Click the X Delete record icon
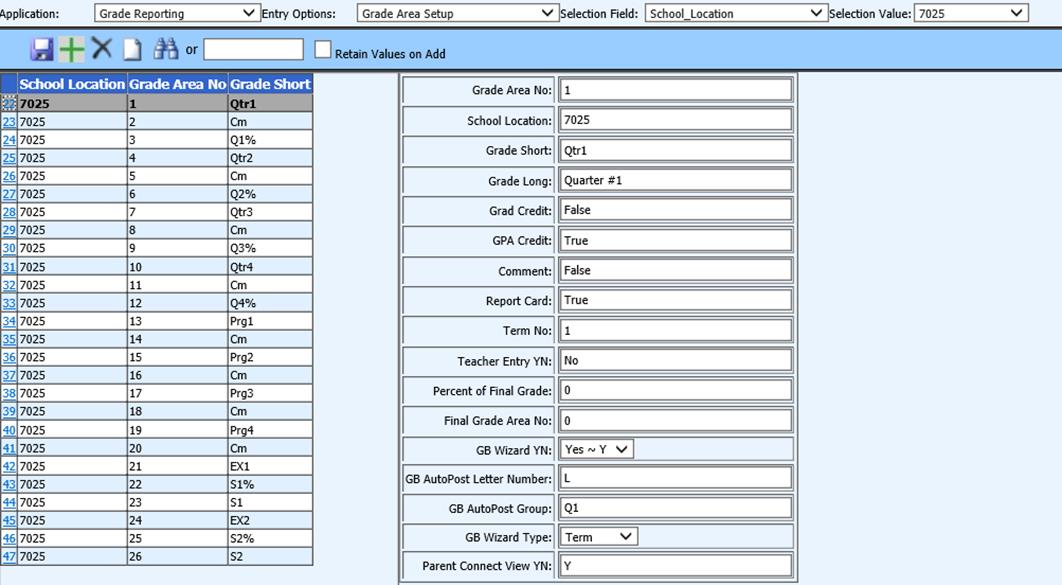This screenshot has width=1062, height=585. coord(102,49)
